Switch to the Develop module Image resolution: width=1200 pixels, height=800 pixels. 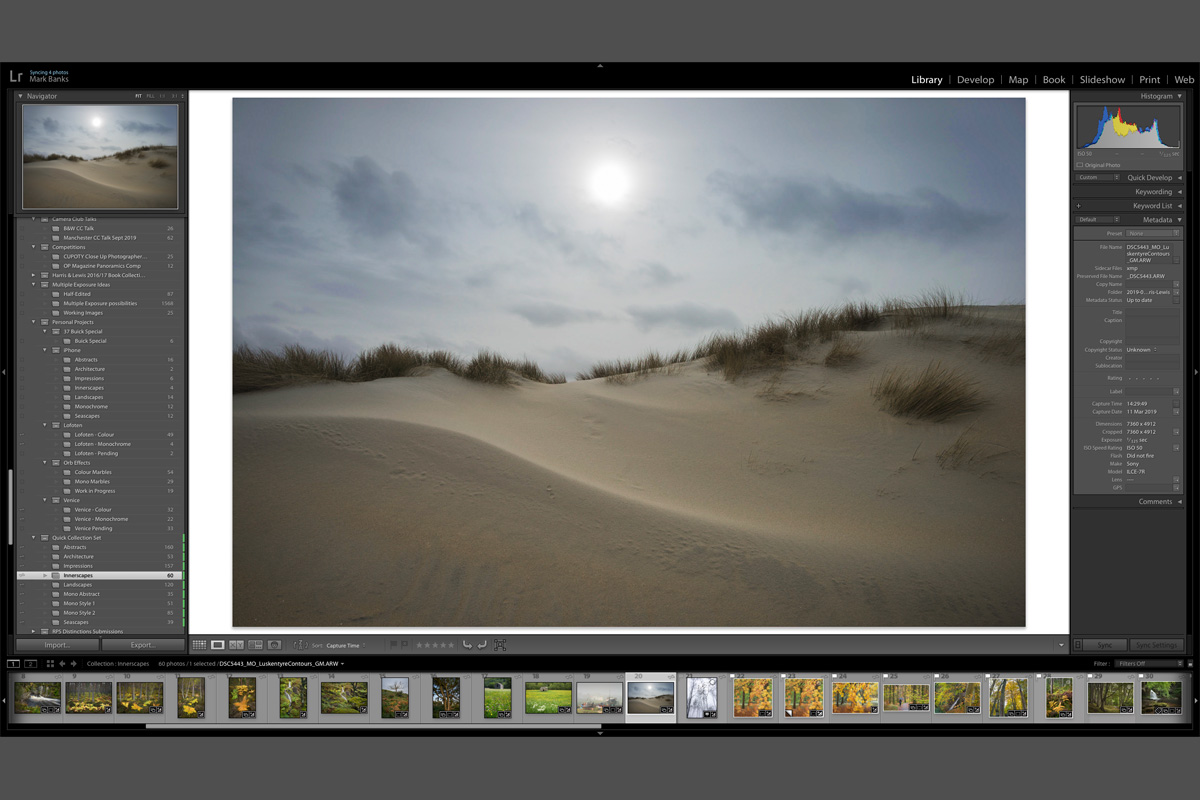coord(975,80)
